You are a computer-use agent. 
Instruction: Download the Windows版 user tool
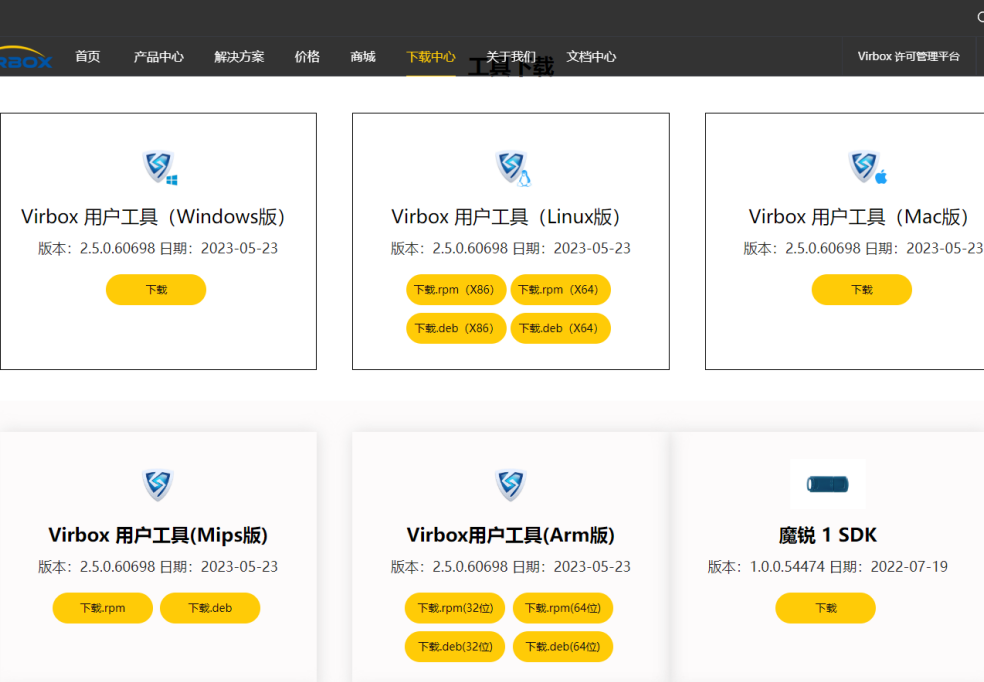tap(156, 290)
